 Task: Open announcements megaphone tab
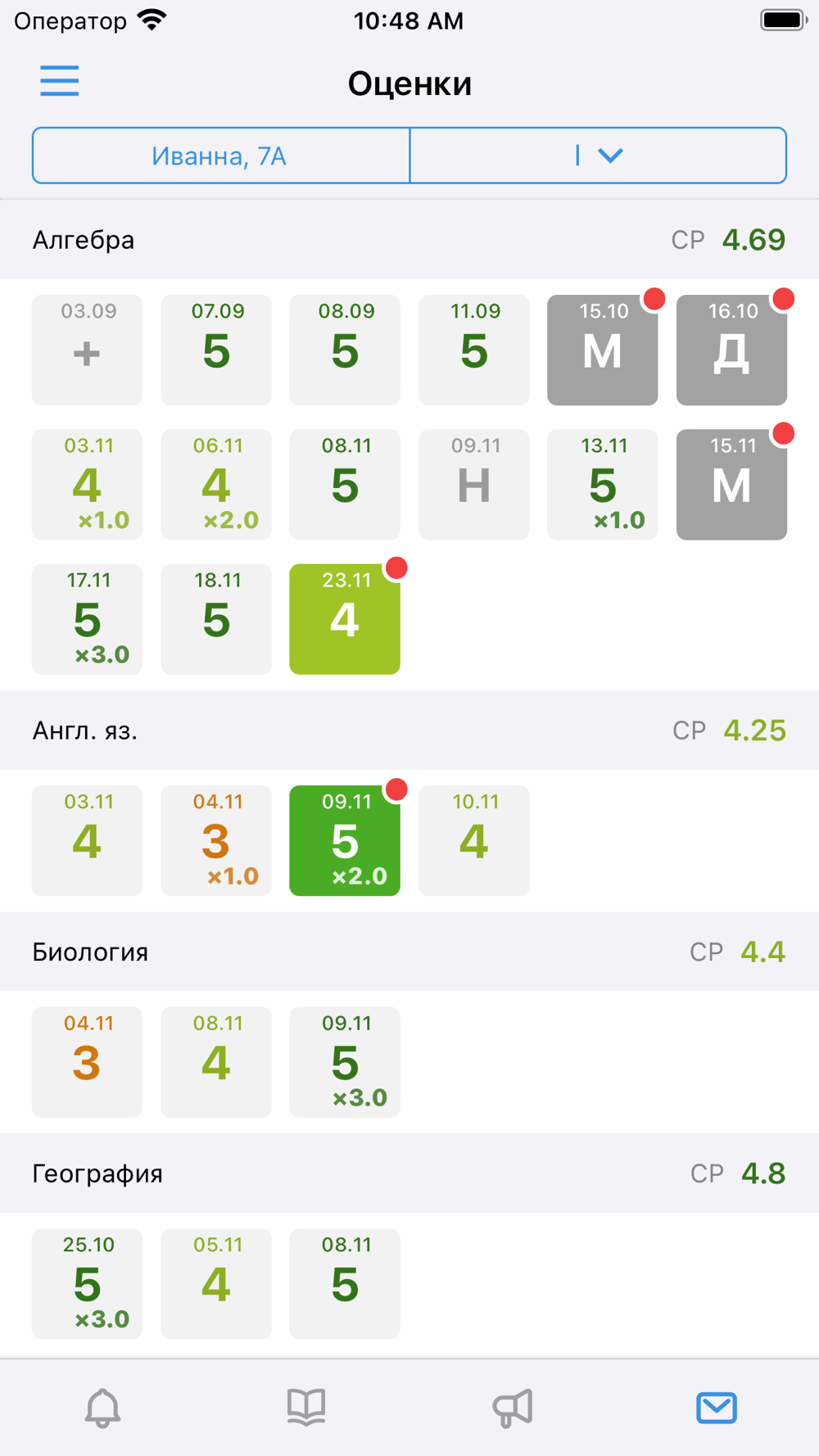pyautogui.click(x=513, y=1408)
